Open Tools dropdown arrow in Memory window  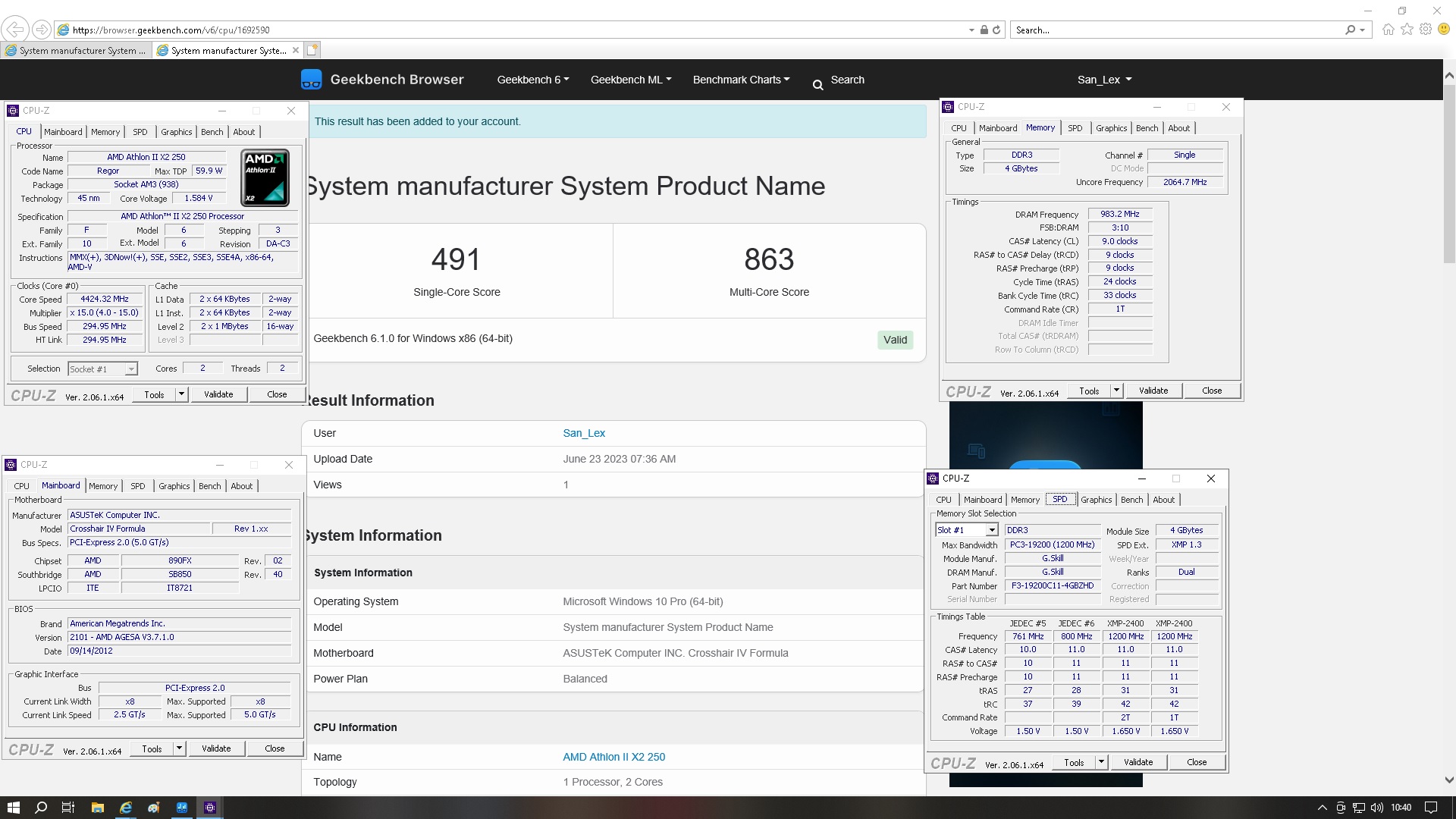[1116, 391]
